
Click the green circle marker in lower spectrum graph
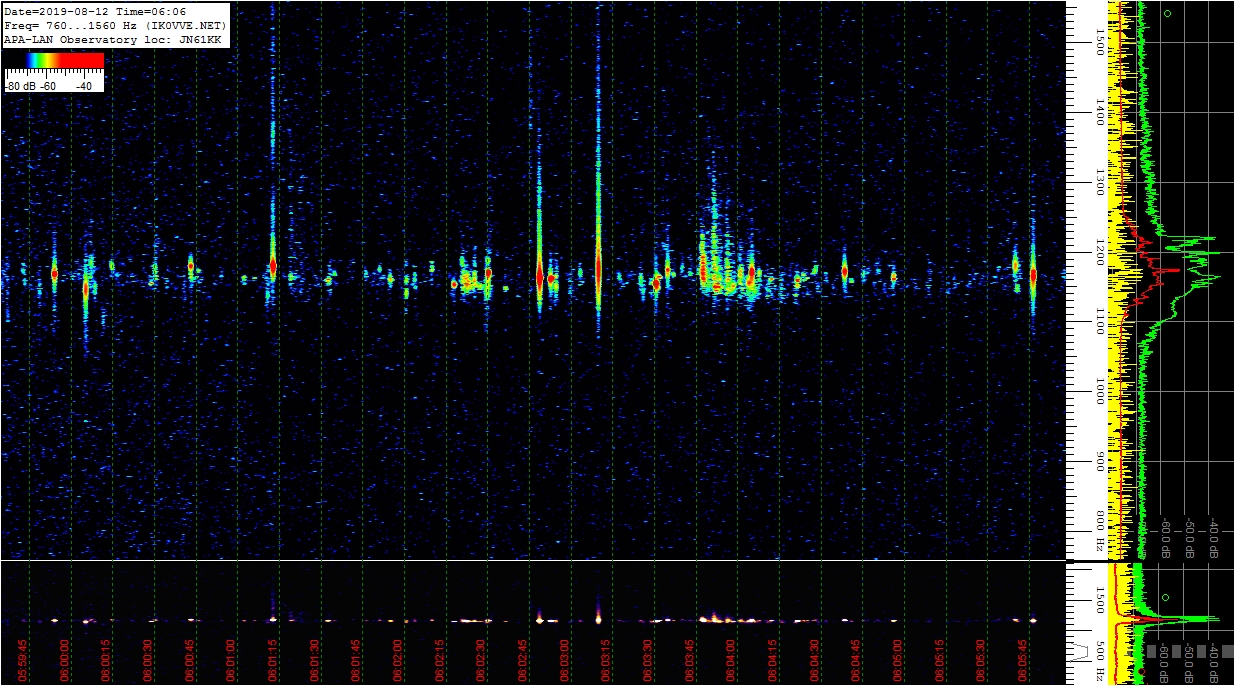click(x=1166, y=597)
